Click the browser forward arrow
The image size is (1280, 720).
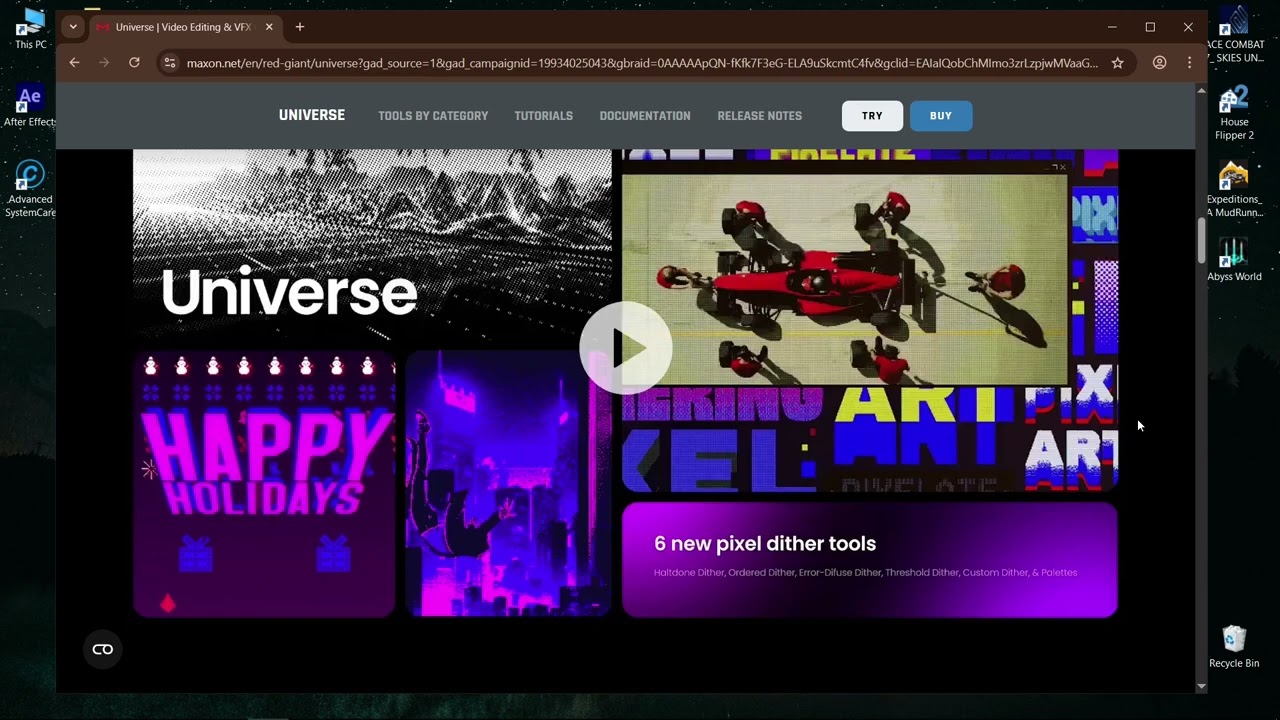pyautogui.click(x=104, y=63)
